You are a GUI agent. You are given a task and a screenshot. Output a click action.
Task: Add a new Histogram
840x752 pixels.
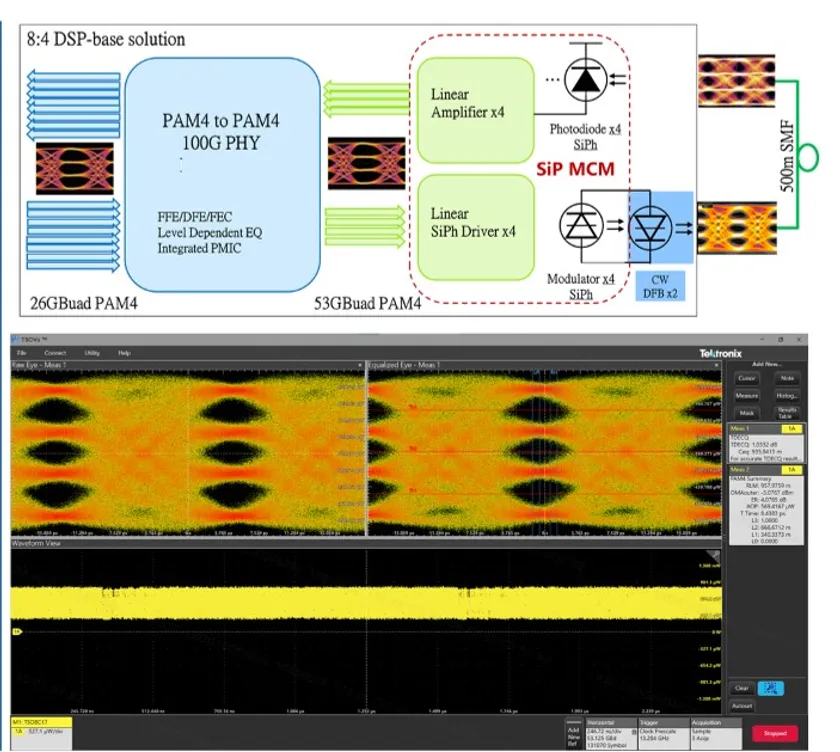pyautogui.click(x=788, y=395)
